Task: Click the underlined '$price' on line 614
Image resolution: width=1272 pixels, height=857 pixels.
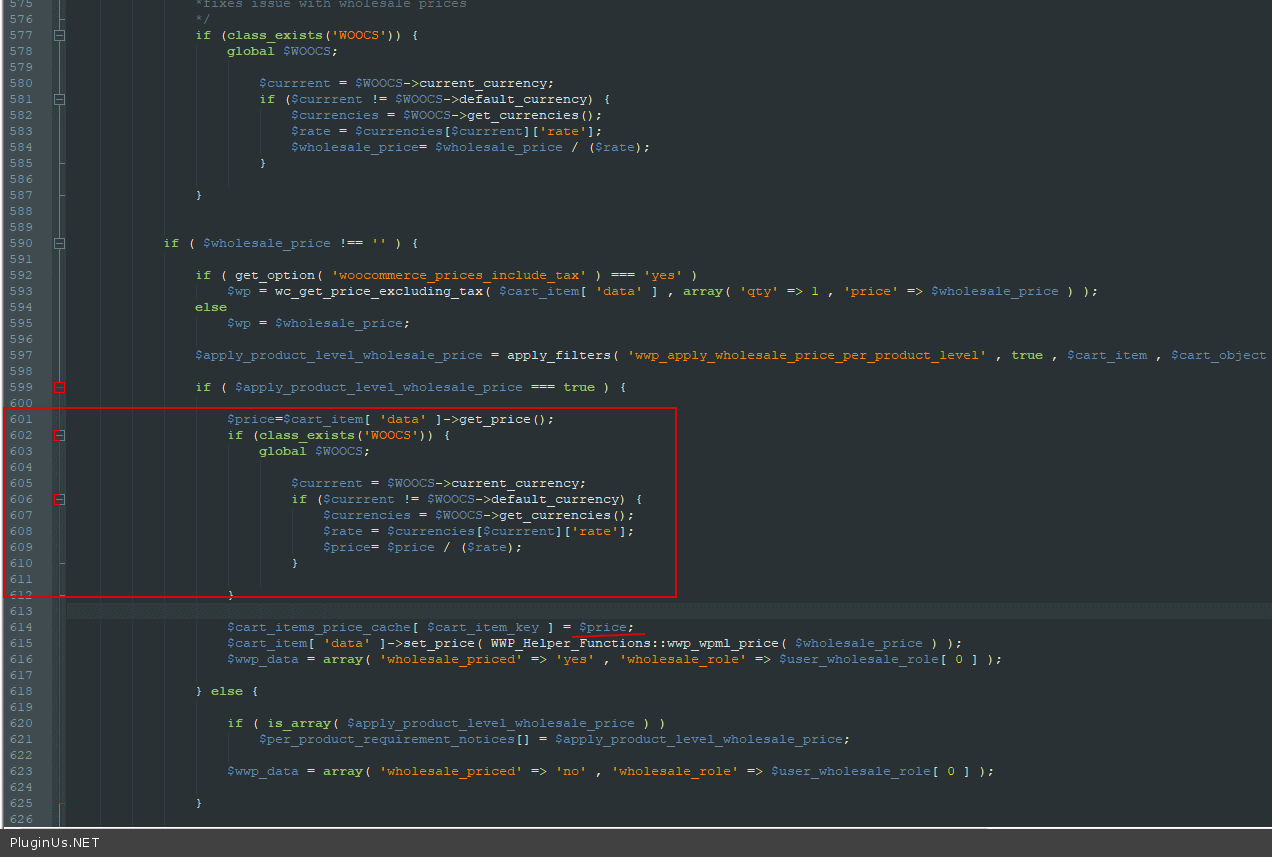Action: [x=603, y=627]
